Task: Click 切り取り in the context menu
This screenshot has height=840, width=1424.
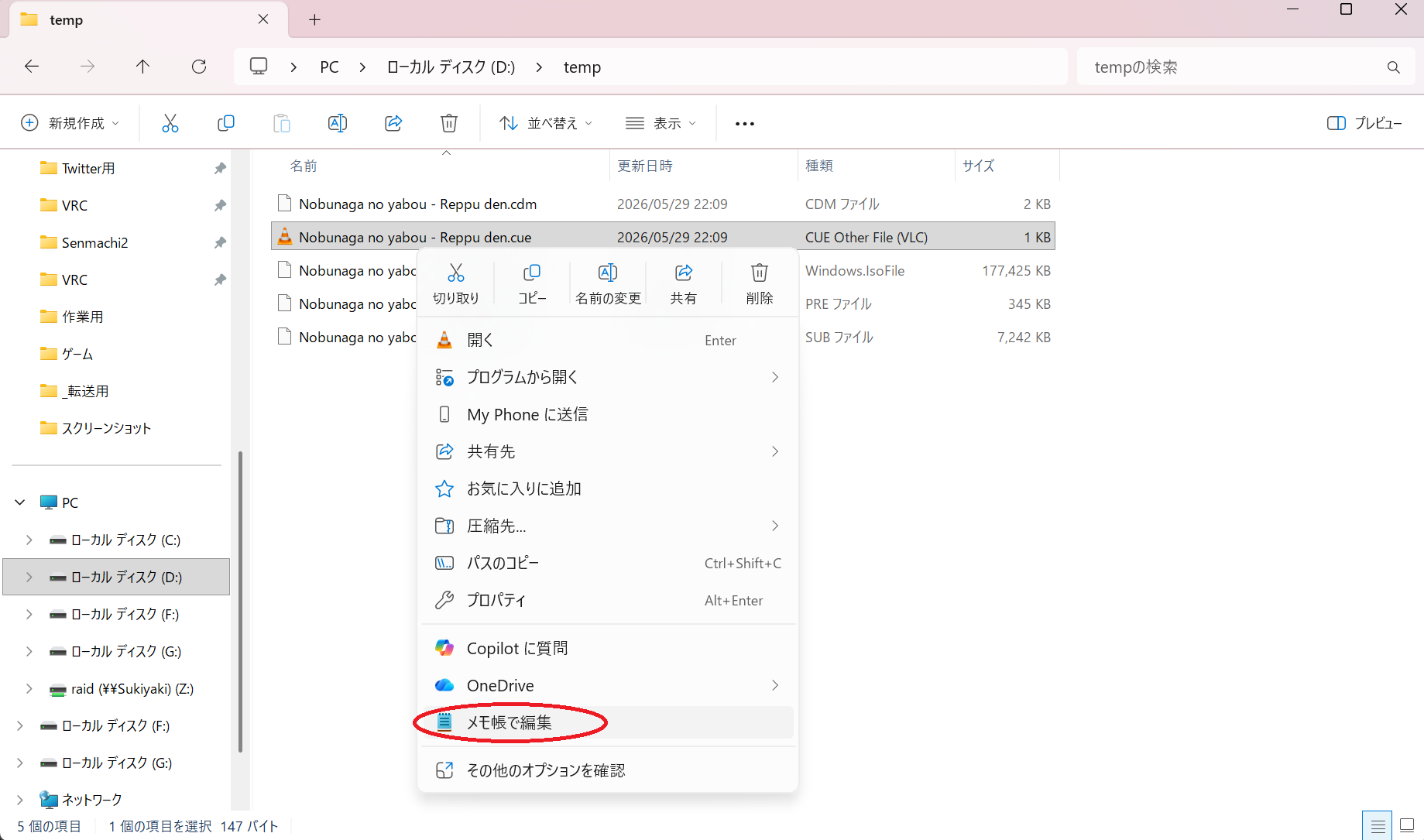Action: pos(456,284)
